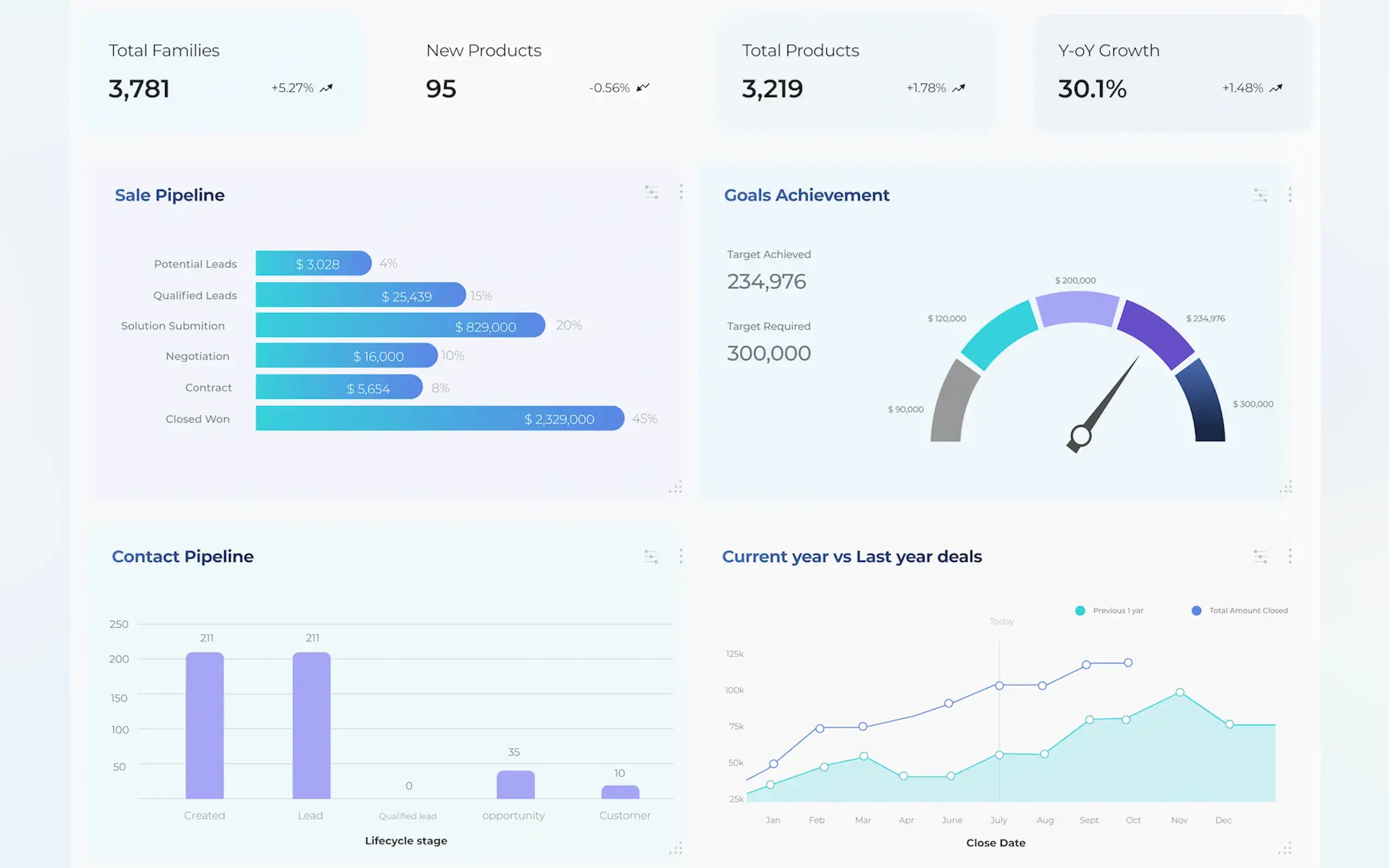Viewport: 1389px width, 868px height.
Task: Open deals chart three-dot menu
Action: point(1289,556)
